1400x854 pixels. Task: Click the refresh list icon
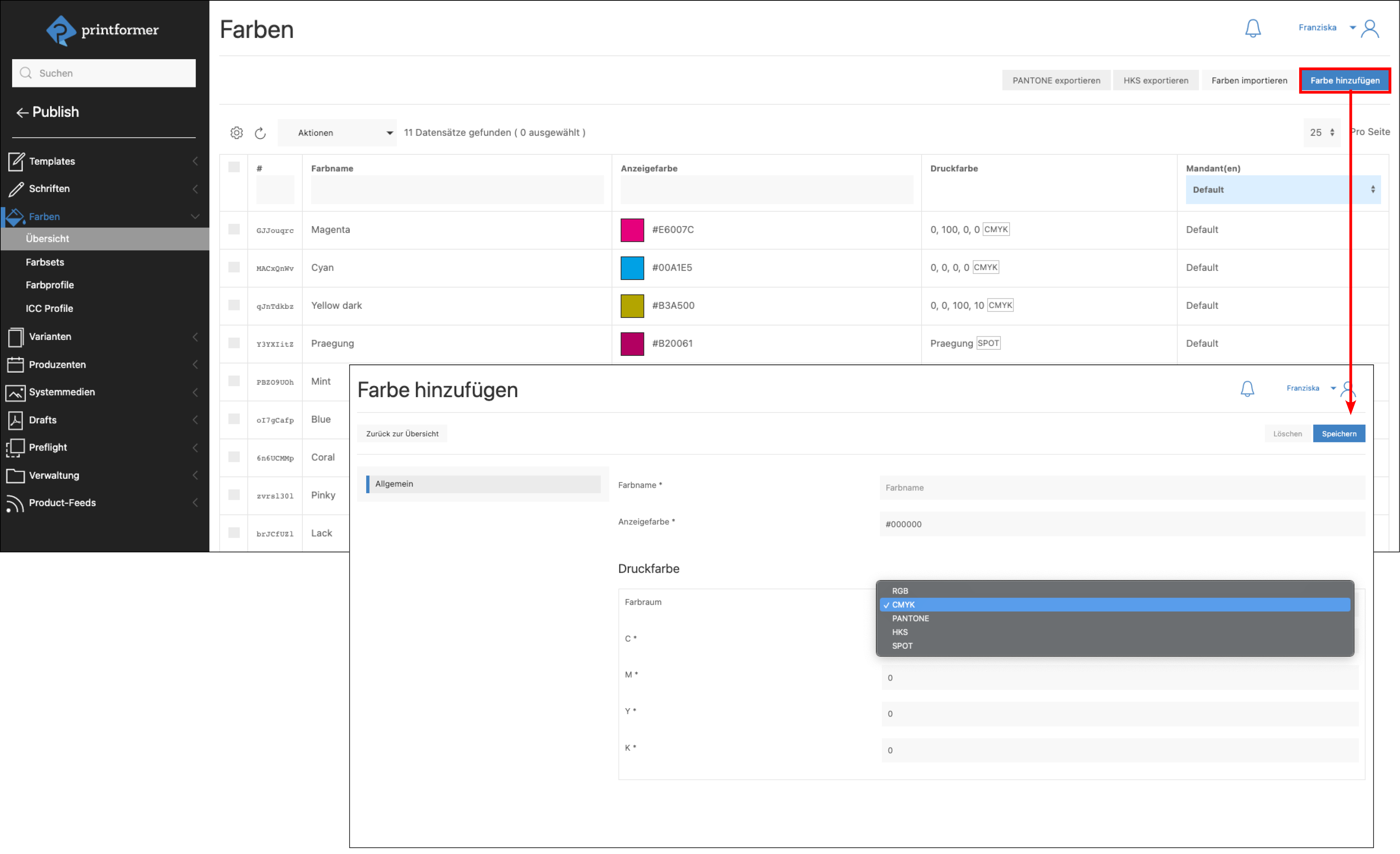(x=260, y=133)
